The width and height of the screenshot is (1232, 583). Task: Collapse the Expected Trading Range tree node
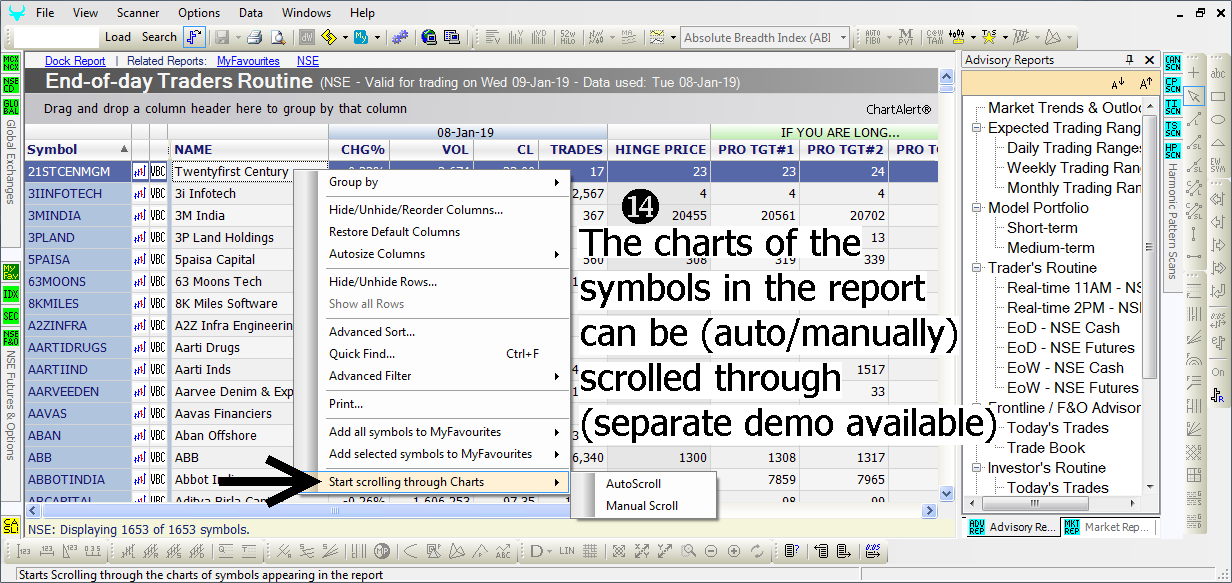(977, 128)
